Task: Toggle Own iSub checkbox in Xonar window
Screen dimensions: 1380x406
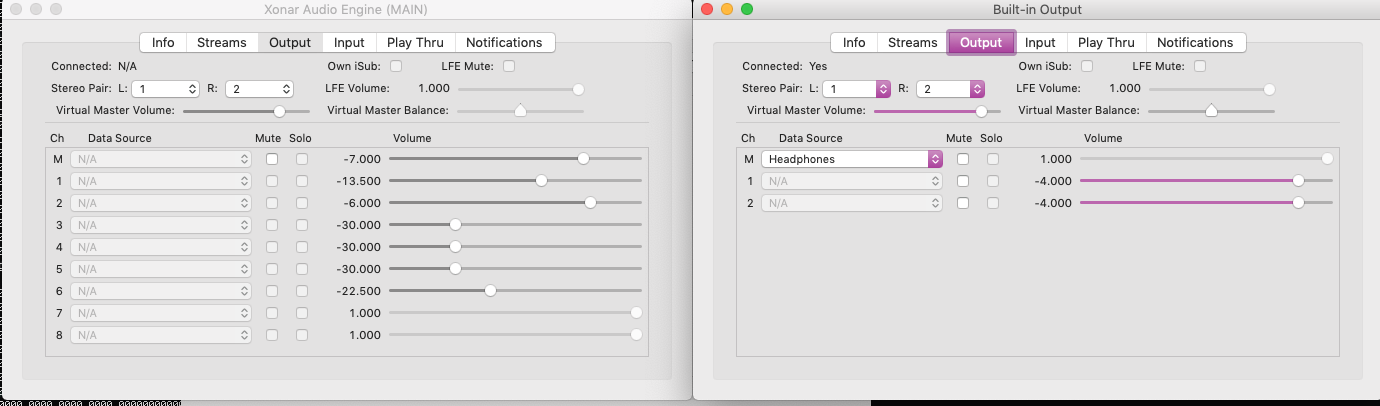Action: coord(396,66)
